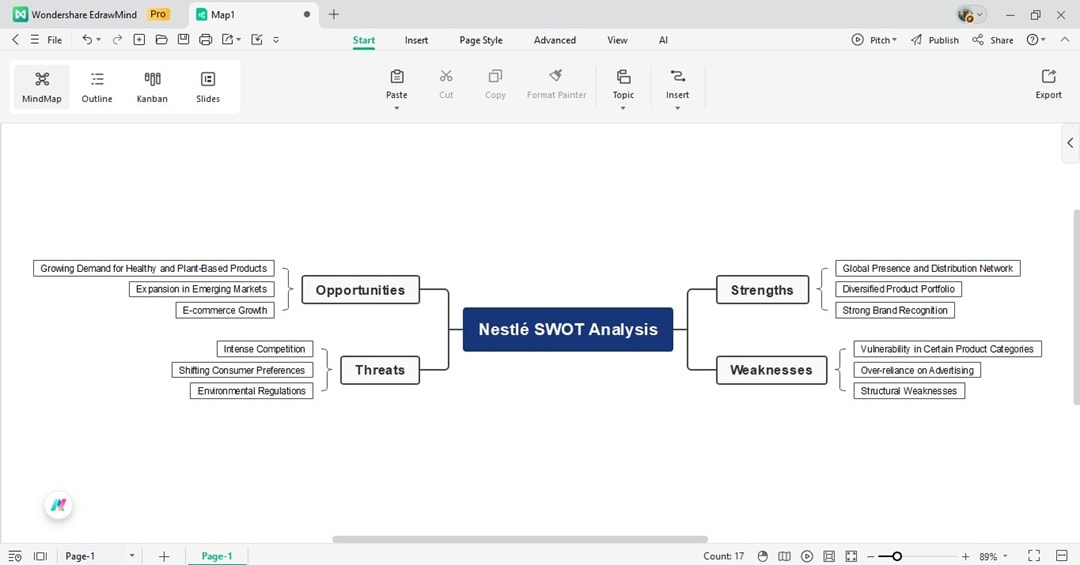Open the Help question mark menu
The image size is (1080, 565).
coord(1036,40)
